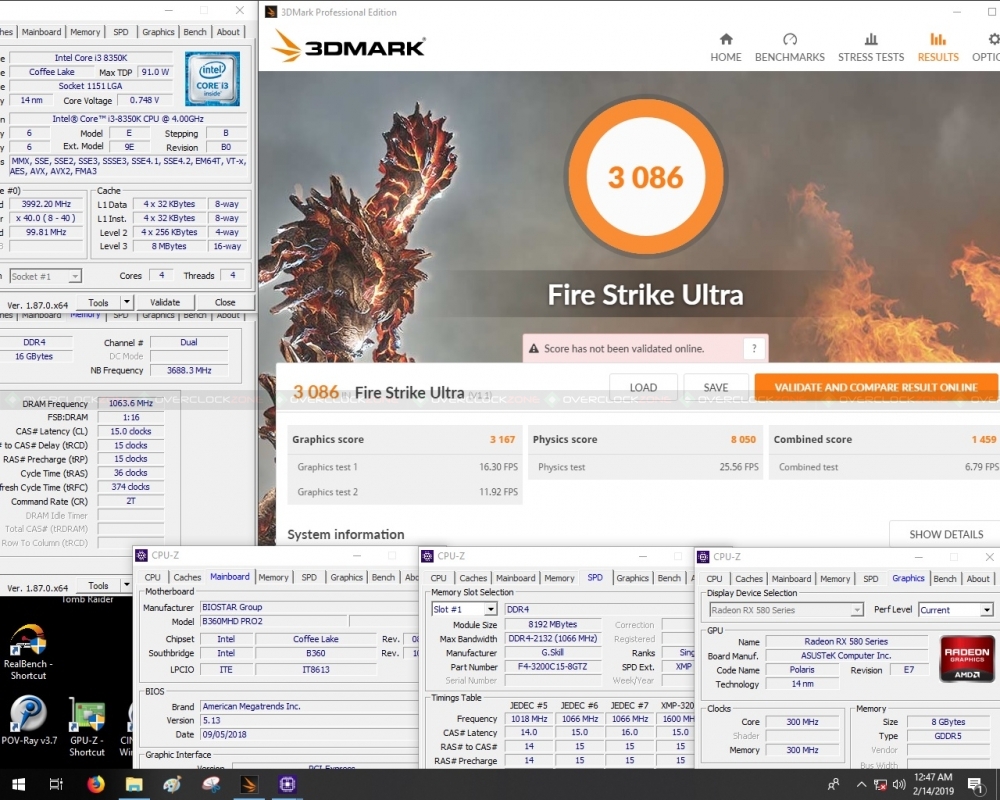Select the Memory tab in the CPU-Z SPD window

(x=559, y=578)
